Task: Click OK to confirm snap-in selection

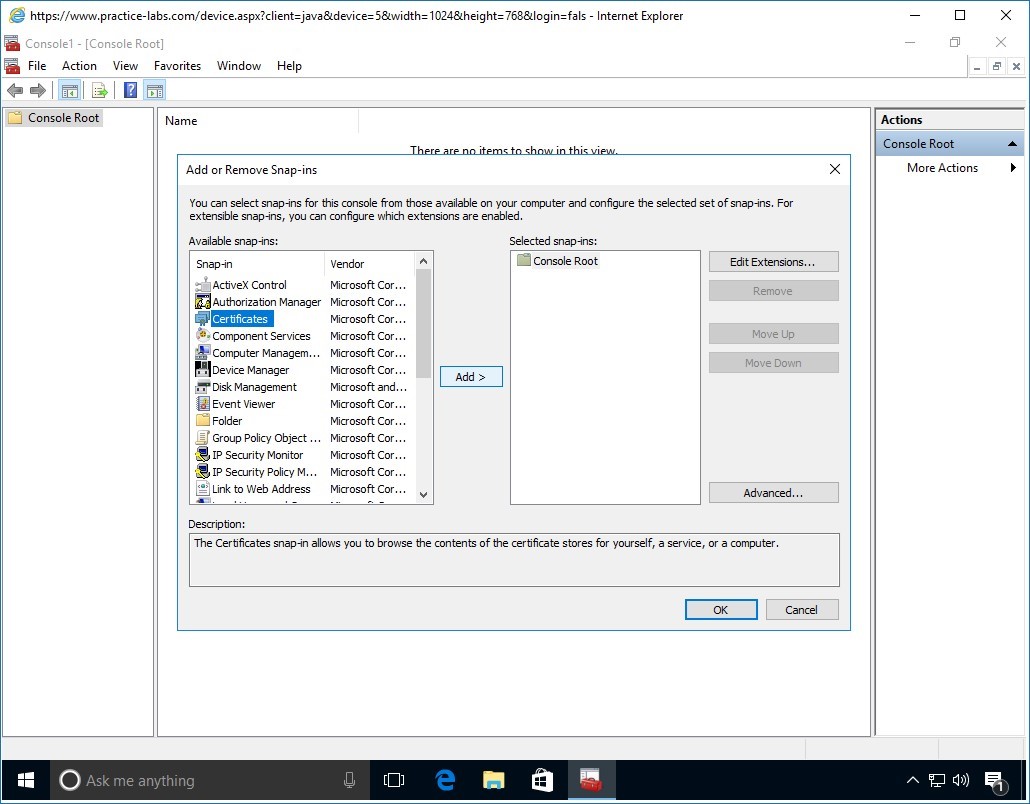Action: 720,609
